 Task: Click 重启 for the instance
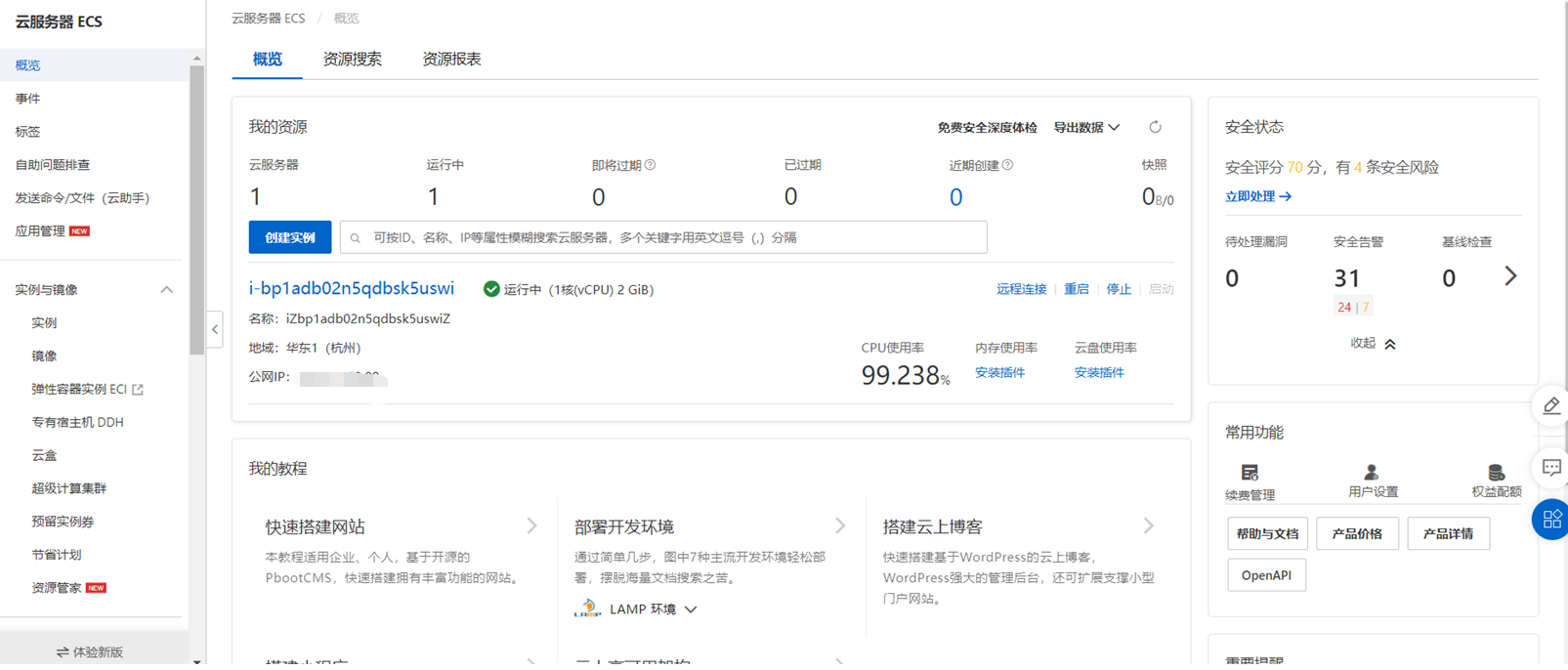pyautogui.click(x=1077, y=289)
